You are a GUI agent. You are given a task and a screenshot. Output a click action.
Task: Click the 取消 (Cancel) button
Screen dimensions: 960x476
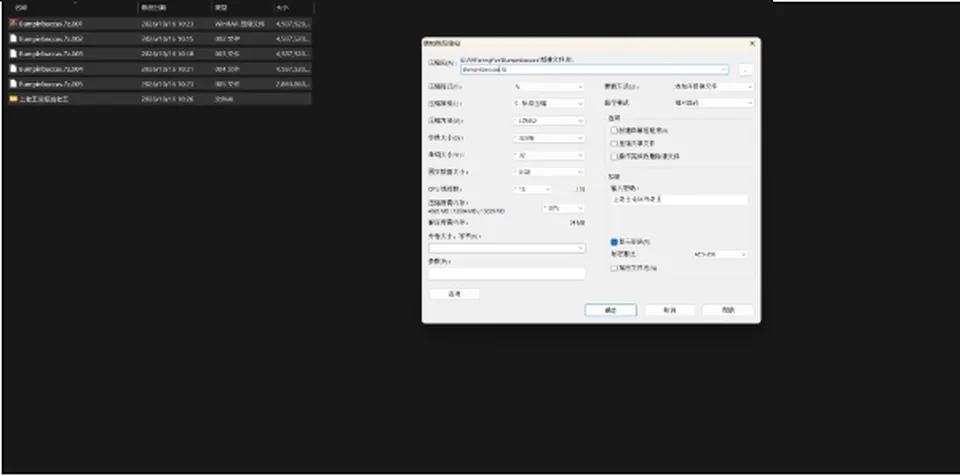tap(670, 310)
